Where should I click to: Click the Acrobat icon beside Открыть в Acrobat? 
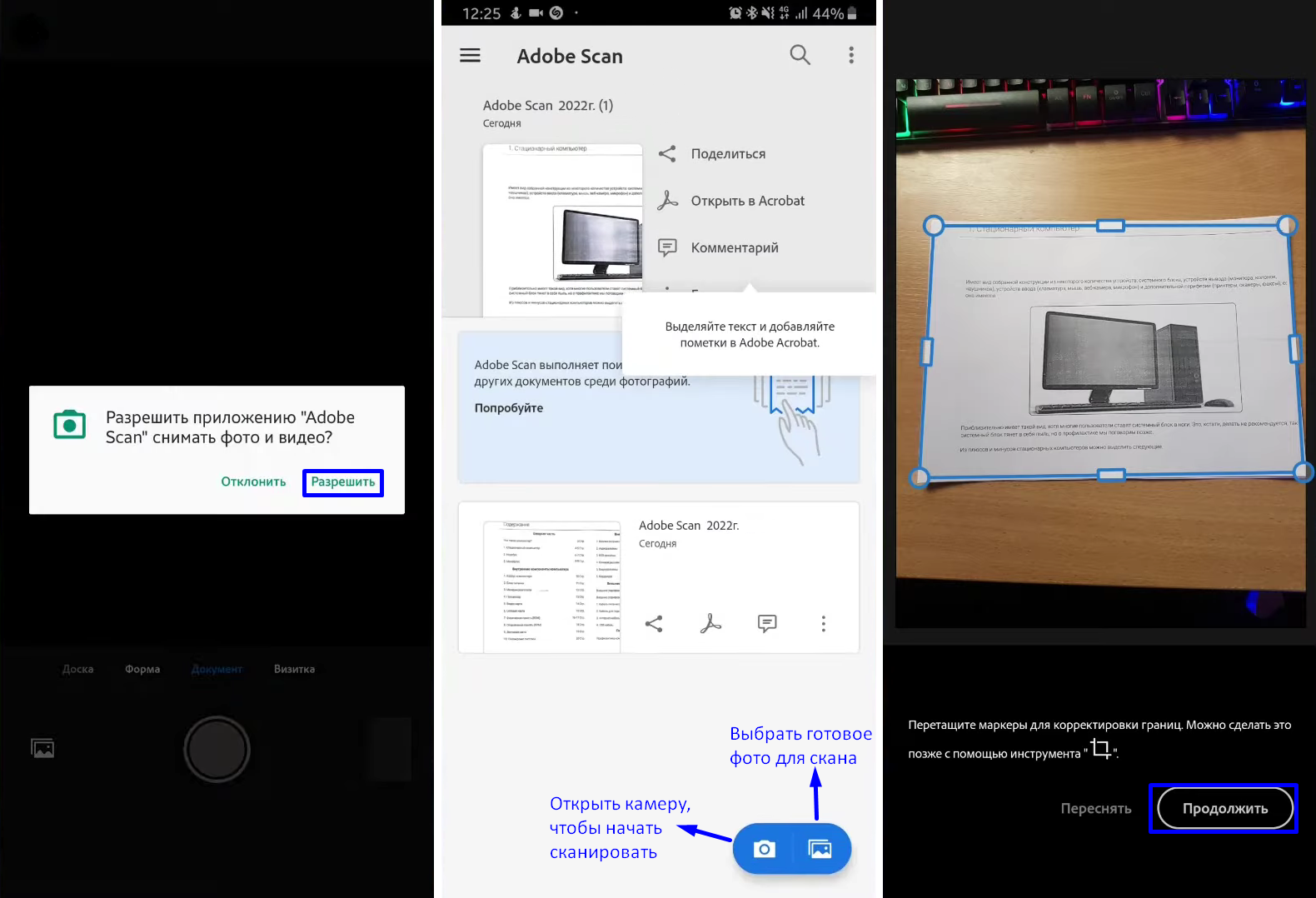pos(667,201)
